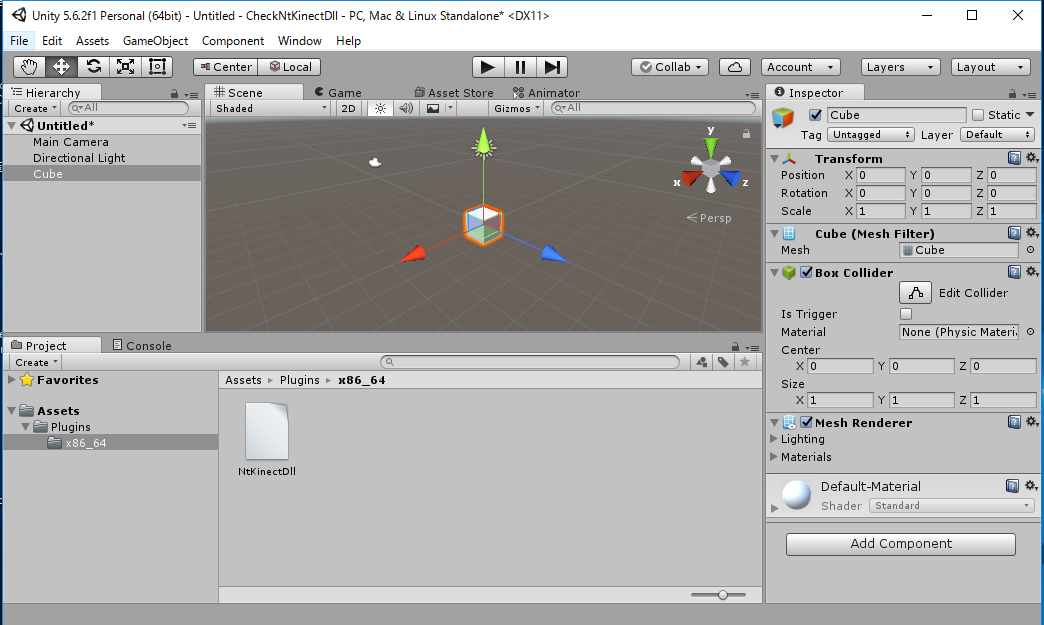
Task: Open the Tag Untagged dropdown
Action: coord(871,135)
